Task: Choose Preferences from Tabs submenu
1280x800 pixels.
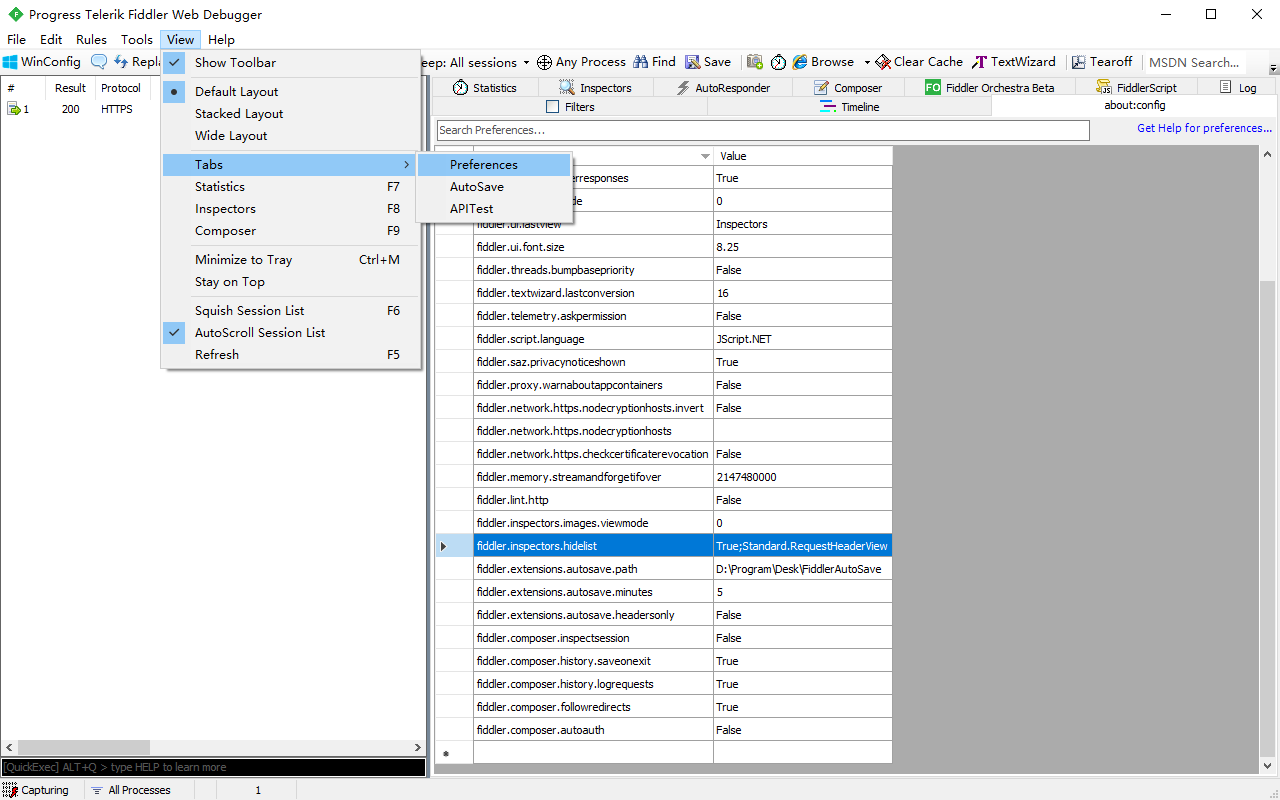Action: tap(494, 165)
